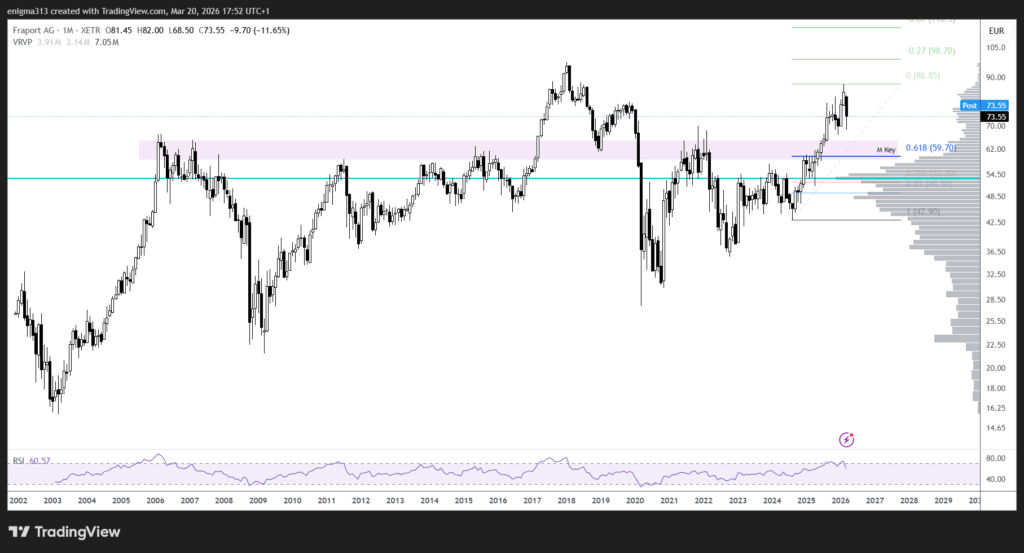
Task: Click the 105.0 price axis label
Action: (x=995, y=48)
